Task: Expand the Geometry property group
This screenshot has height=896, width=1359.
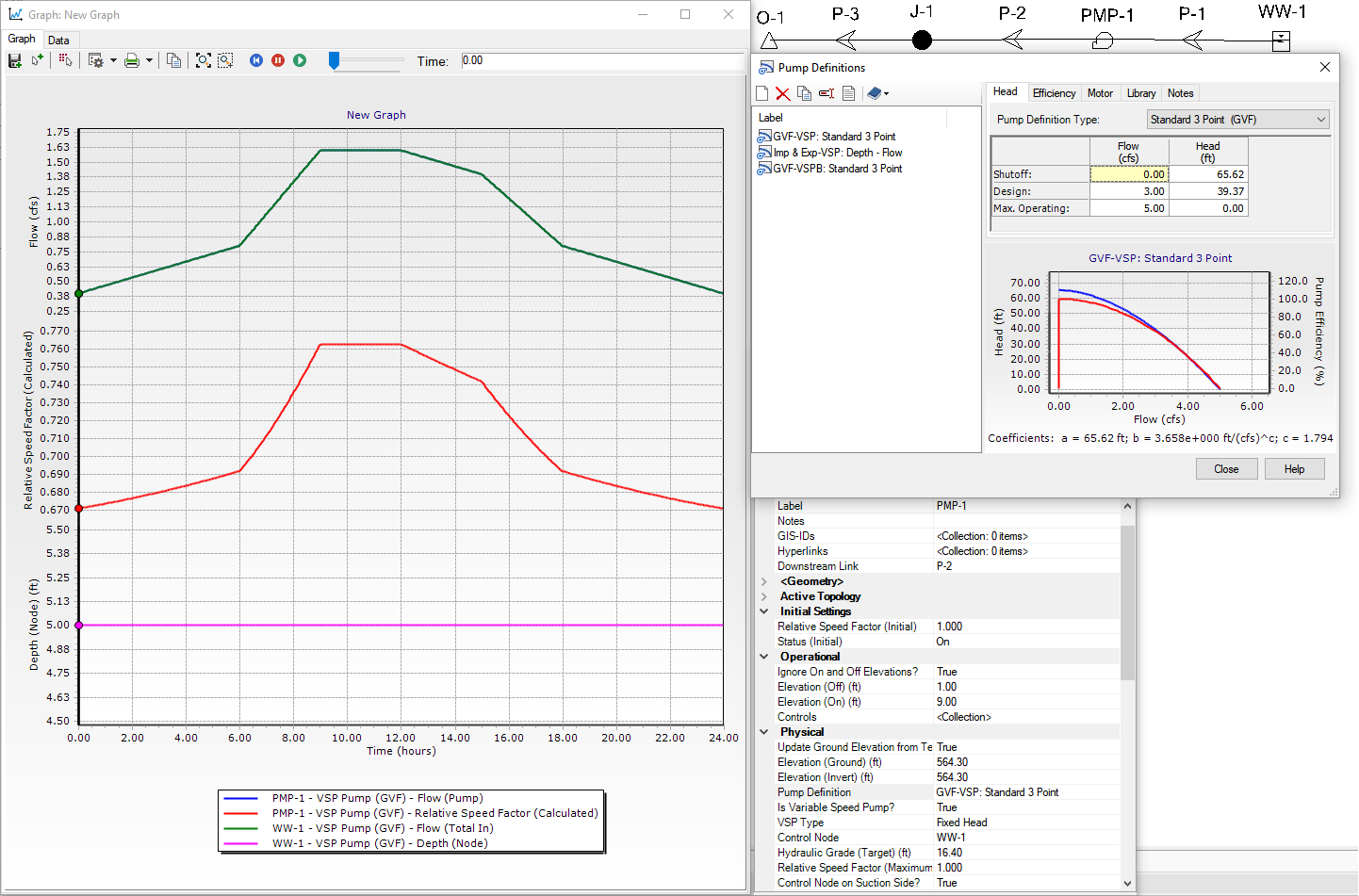Action: click(x=764, y=581)
